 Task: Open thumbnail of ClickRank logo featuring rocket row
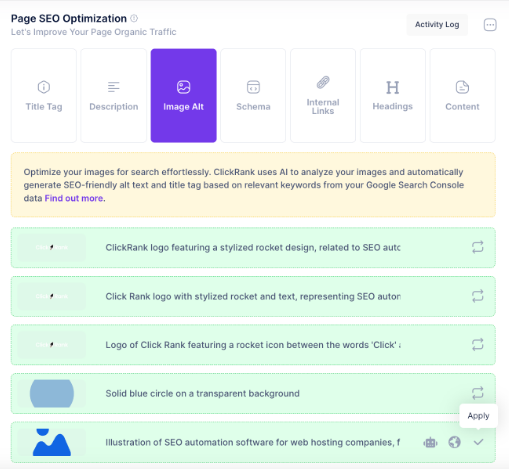point(52,247)
